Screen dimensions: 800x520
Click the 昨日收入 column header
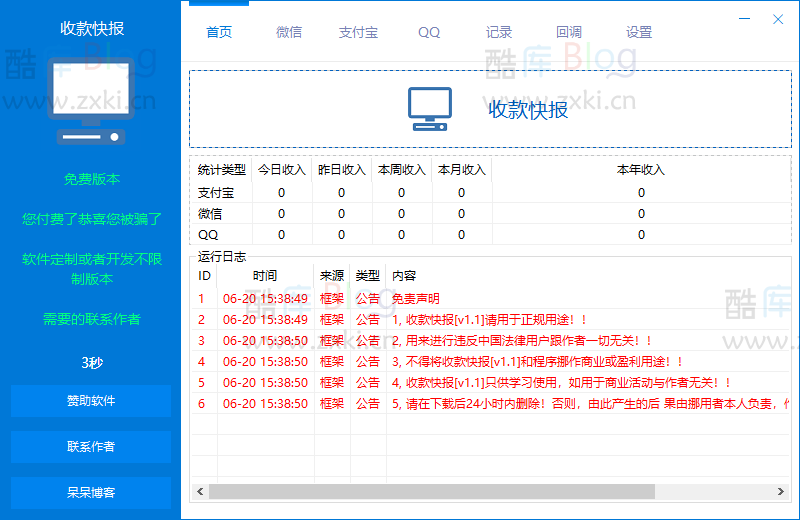[x=341, y=170]
